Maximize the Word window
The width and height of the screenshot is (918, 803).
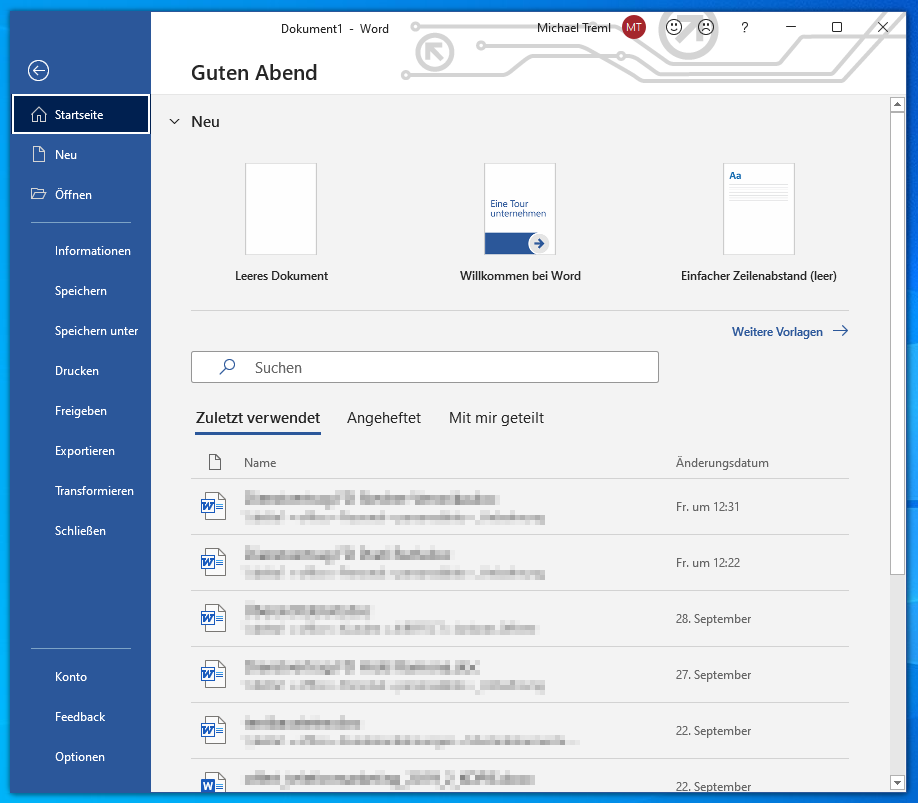837,27
